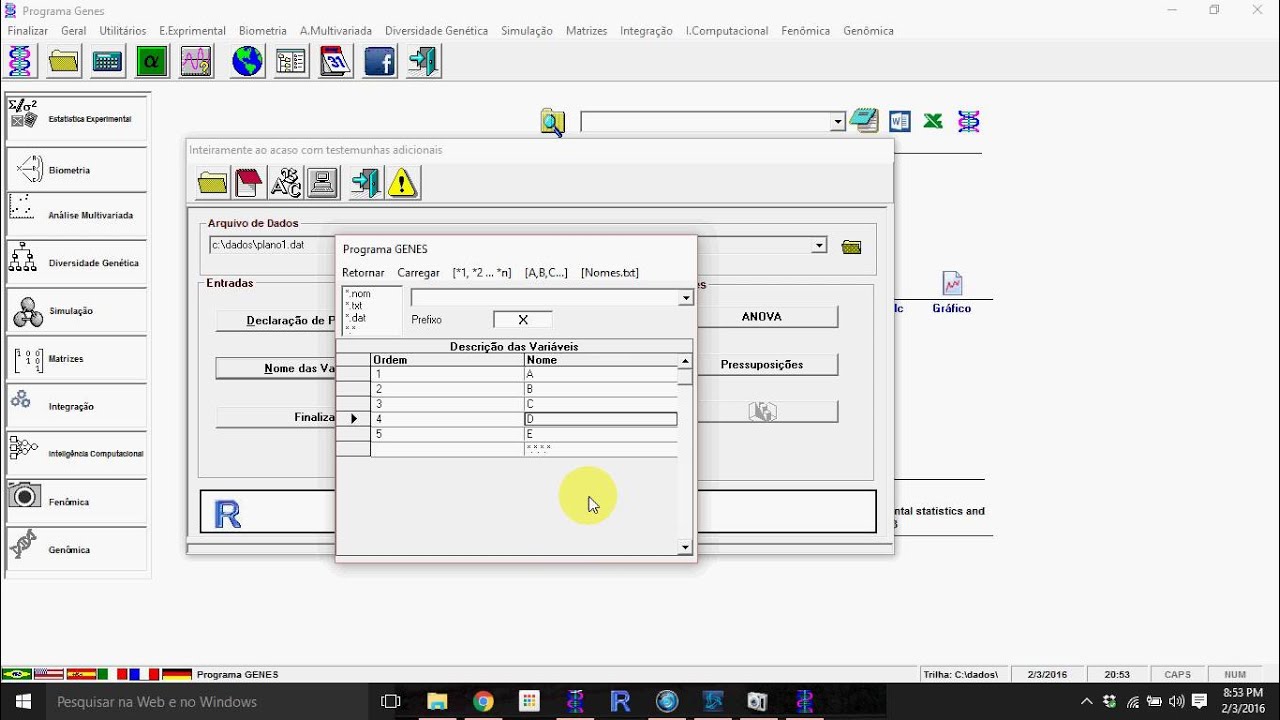The image size is (1280, 720).
Task: Open Estatística Experimental sidebar module
Action: click(77, 119)
